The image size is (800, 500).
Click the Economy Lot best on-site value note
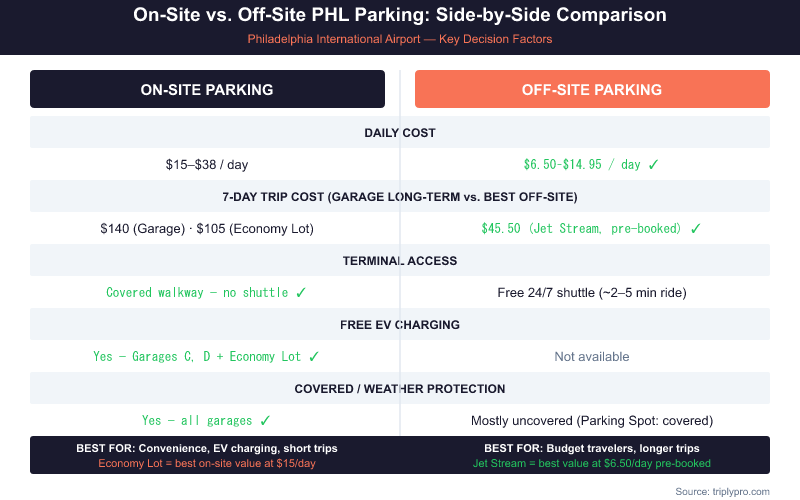coord(207,463)
